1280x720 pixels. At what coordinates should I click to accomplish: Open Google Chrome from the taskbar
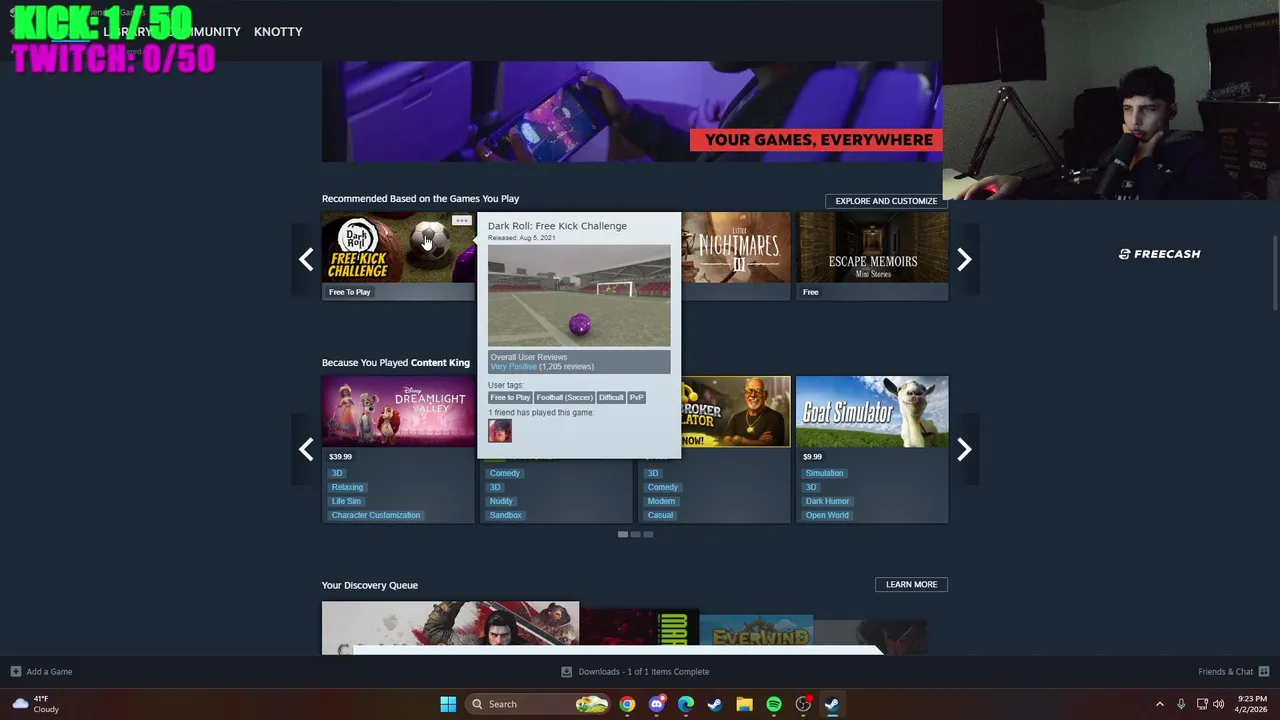coord(627,704)
